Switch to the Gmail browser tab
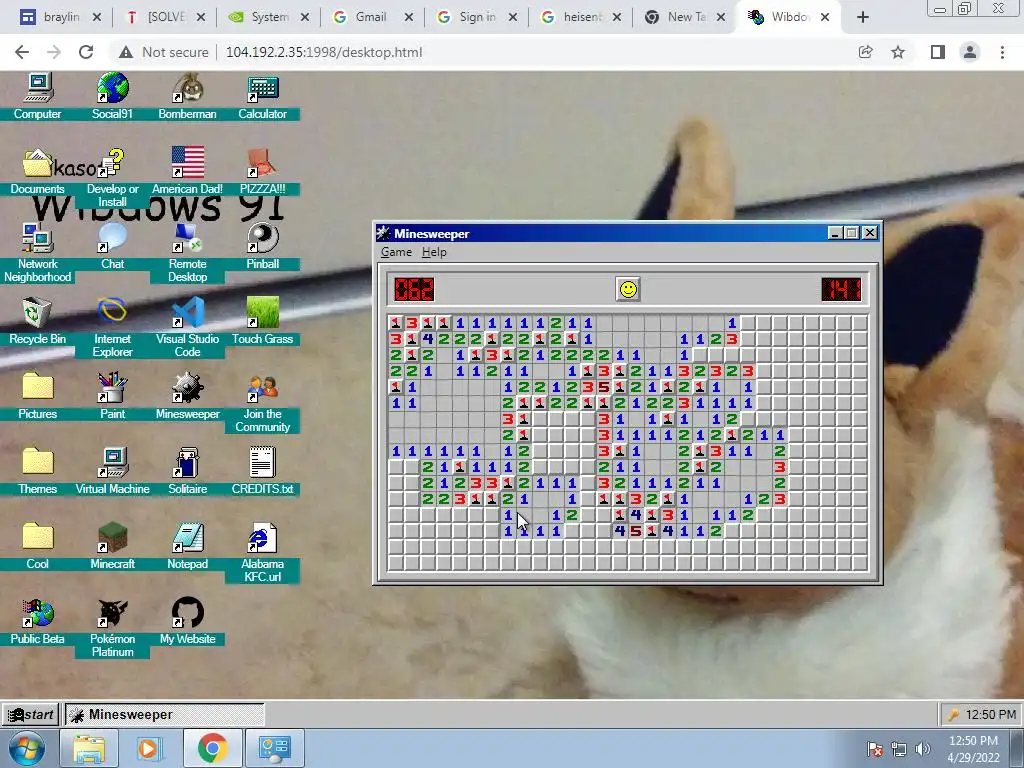This screenshot has width=1024, height=768. click(372, 17)
